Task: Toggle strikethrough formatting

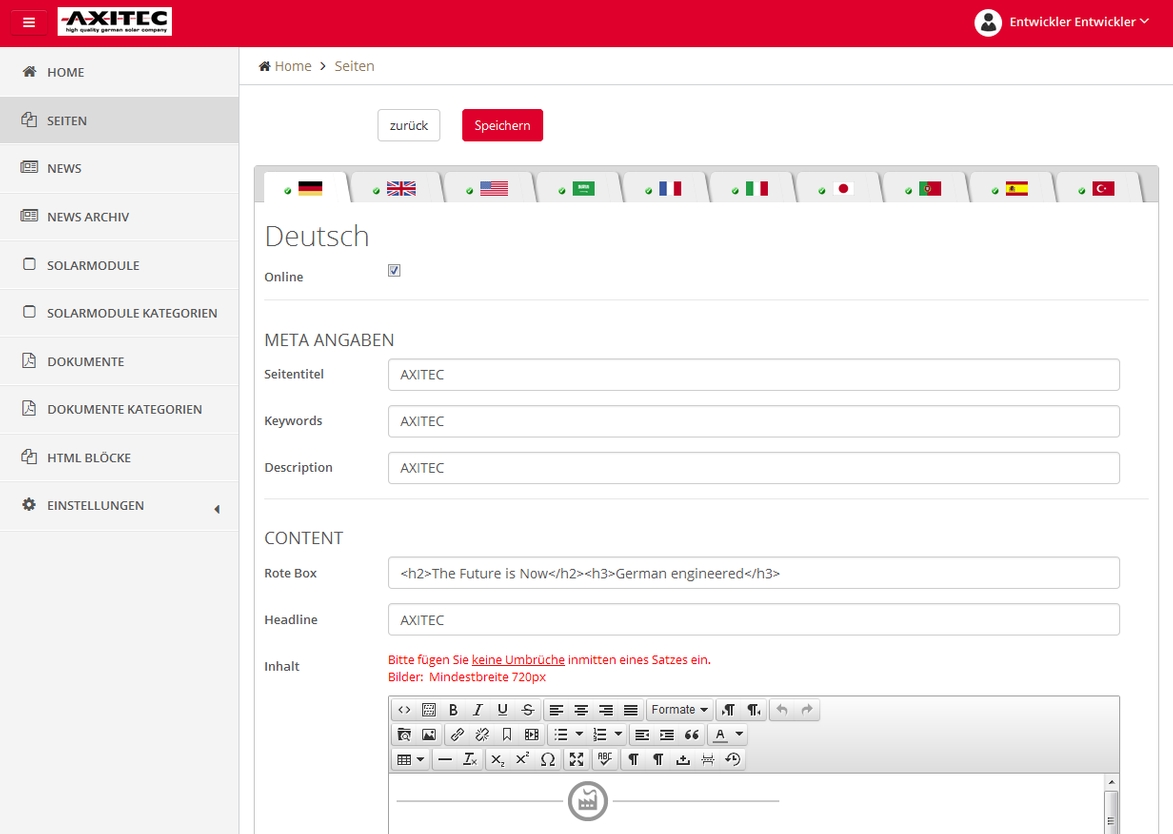Action: click(527, 710)
